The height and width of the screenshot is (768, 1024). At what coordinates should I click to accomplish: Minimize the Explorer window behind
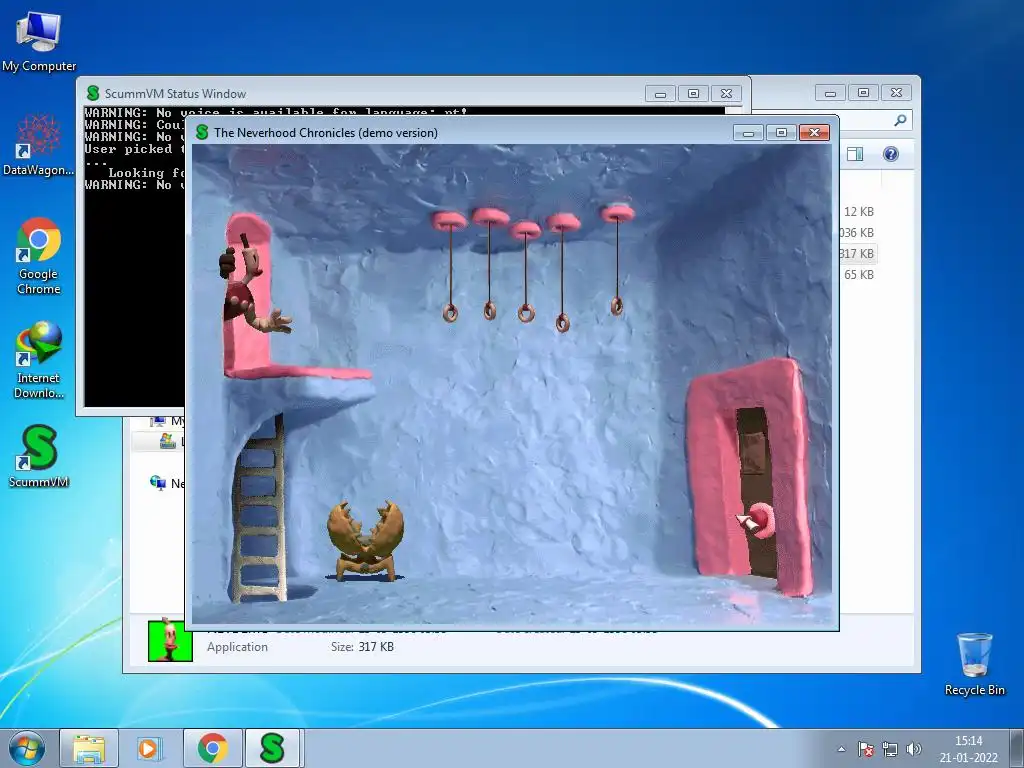[830, 93]
